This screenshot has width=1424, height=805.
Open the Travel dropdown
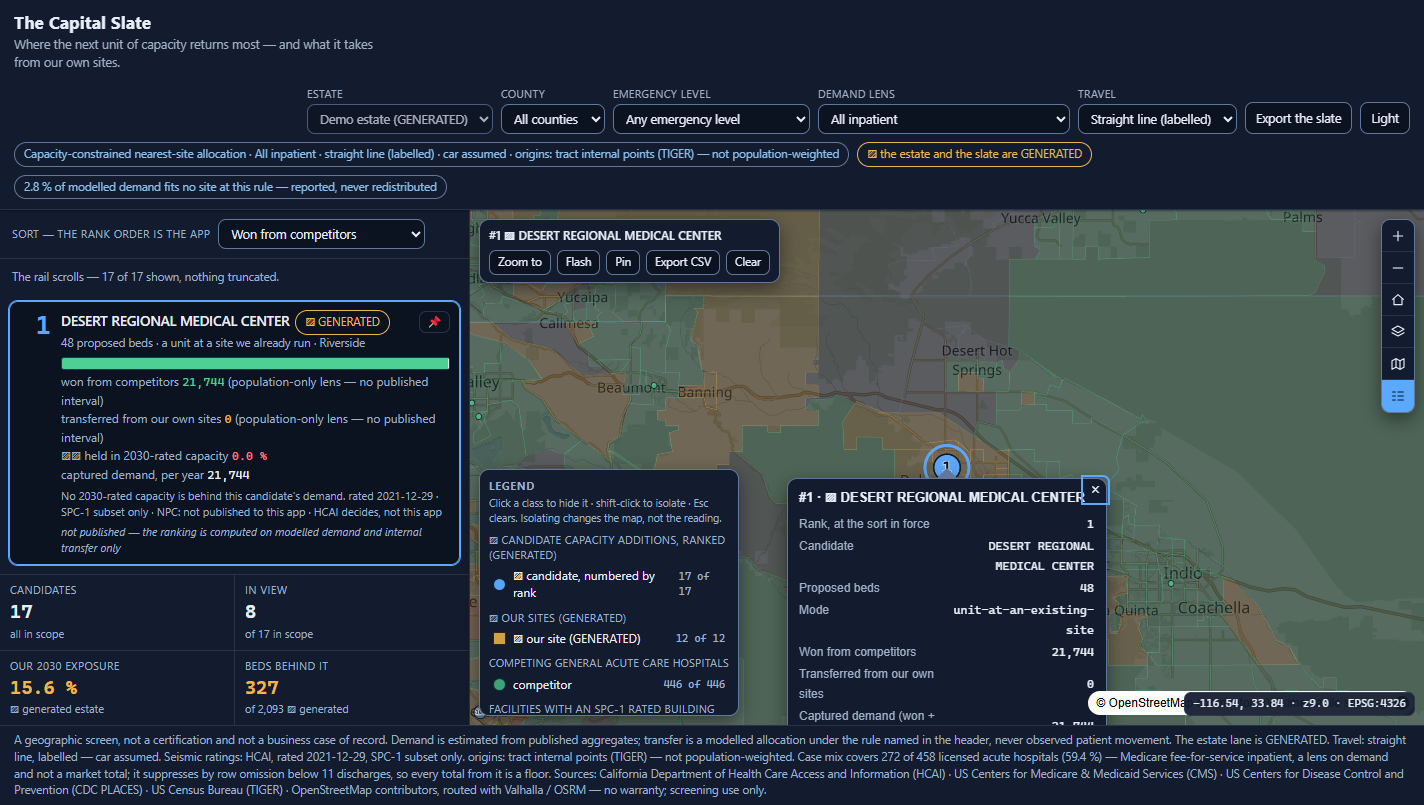1157,119
